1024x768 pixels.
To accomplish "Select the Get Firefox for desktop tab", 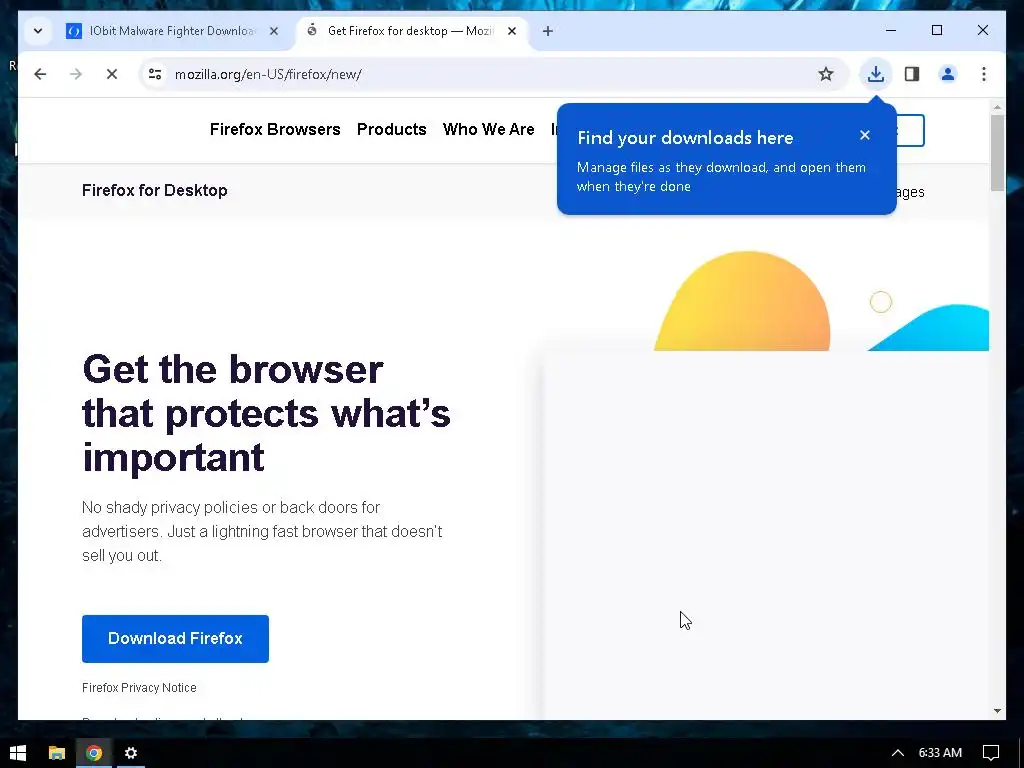I will click(411, 31).
